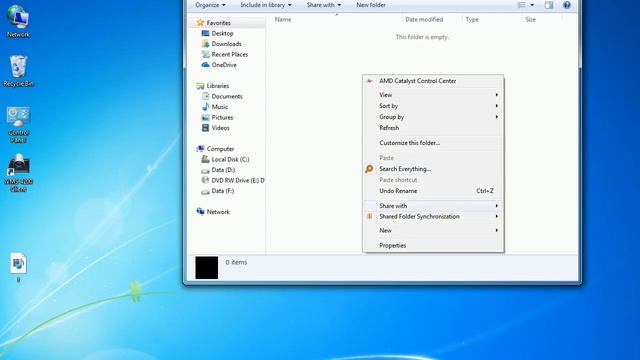The image size is (640, 360).
Task: Click the Computer icon in sidebar
Action: click(200, 149)
